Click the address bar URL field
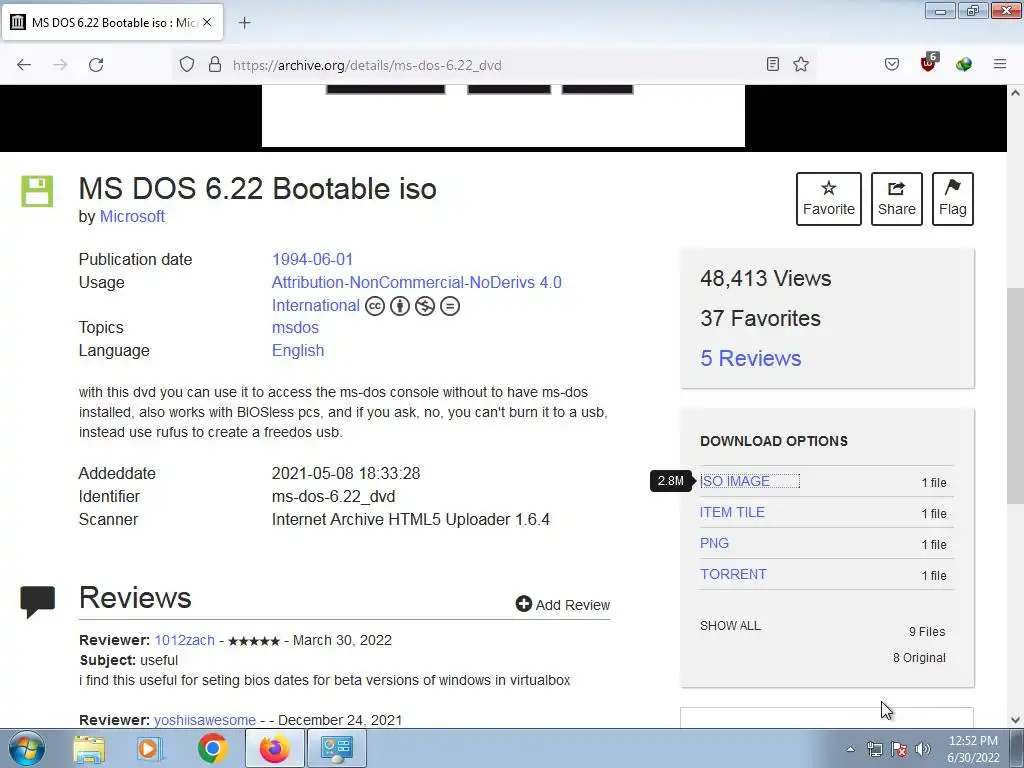Image resolution: width=1024 pixels, height=768 pixels. 494,65
